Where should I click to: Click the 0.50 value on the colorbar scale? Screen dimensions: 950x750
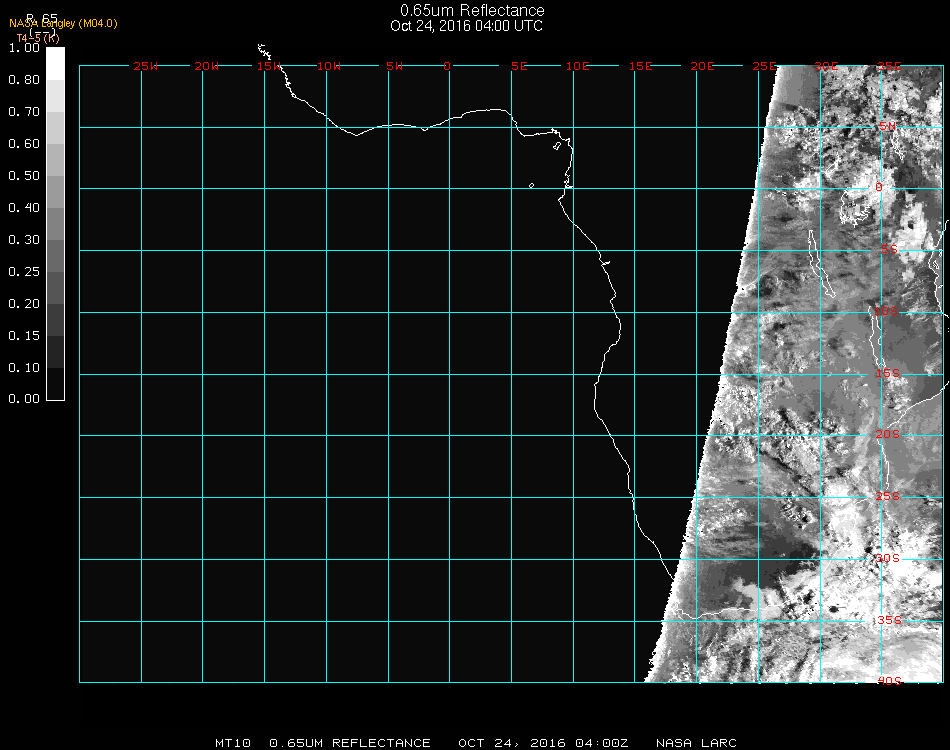click(x=23, y=176)
